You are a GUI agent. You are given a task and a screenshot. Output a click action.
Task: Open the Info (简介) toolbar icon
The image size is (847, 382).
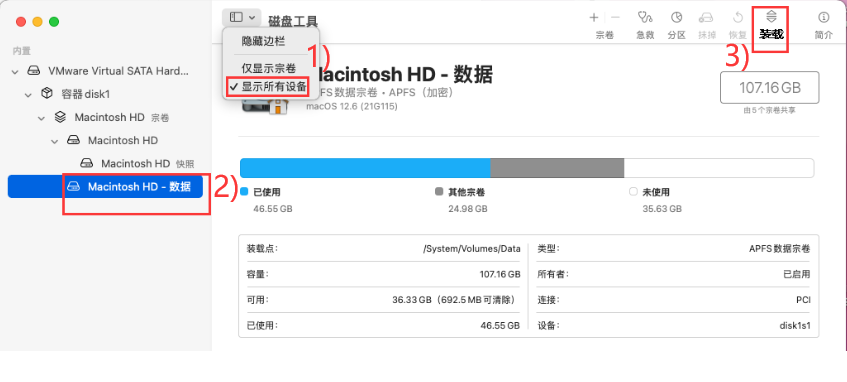click(x=823, y=18)
